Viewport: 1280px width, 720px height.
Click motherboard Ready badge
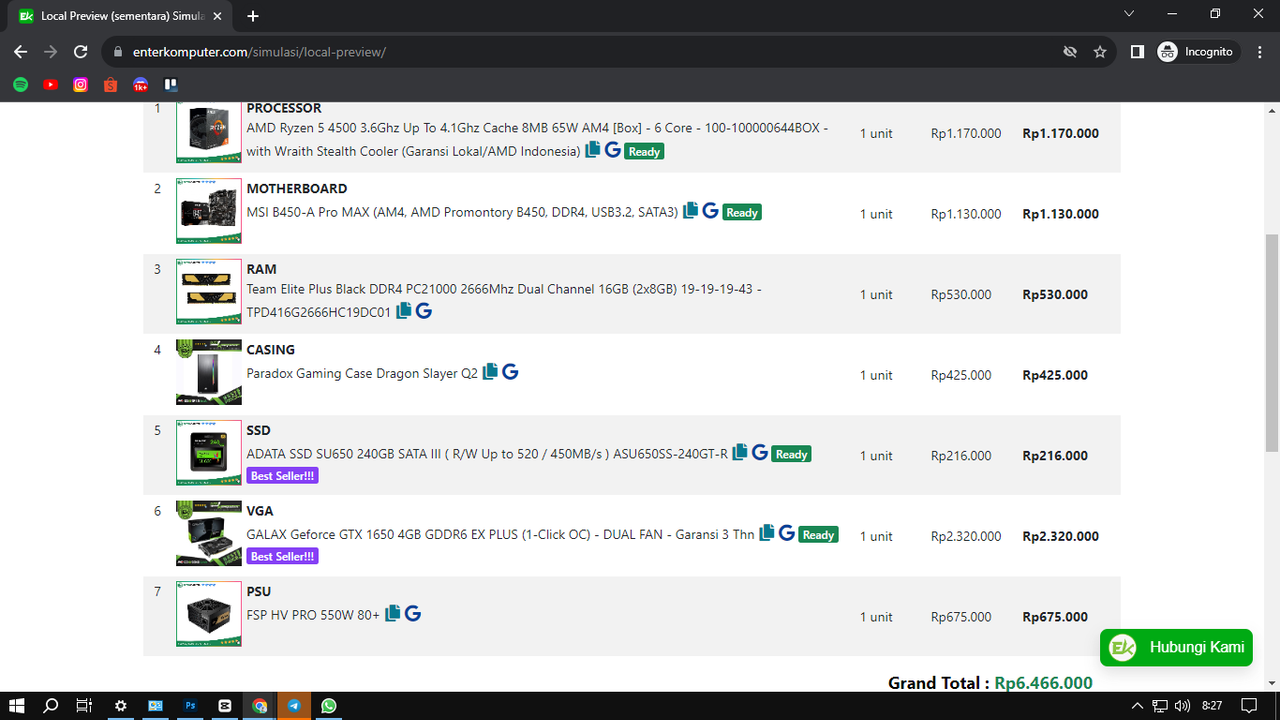(x=742, y=212)
